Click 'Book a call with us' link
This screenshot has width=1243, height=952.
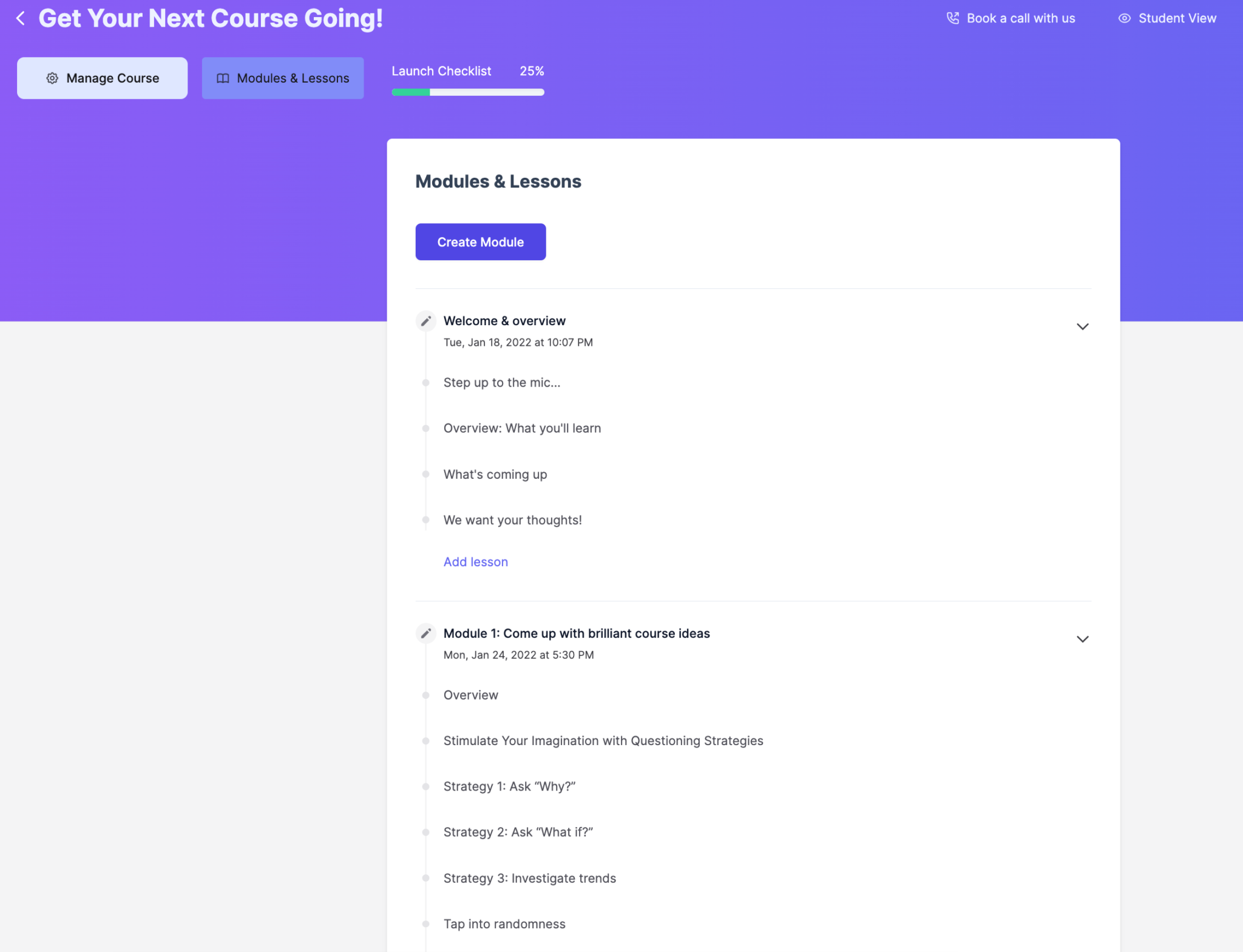[1020, 18]
